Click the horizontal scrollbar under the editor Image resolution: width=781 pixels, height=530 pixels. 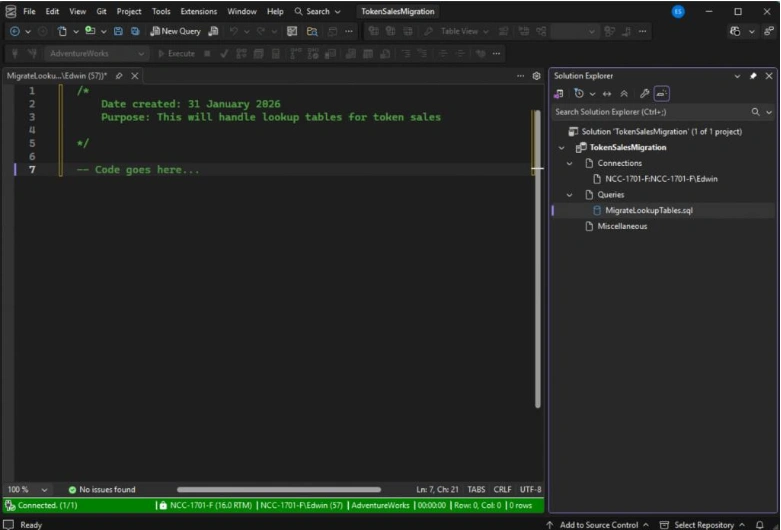(x=279, y=490)
